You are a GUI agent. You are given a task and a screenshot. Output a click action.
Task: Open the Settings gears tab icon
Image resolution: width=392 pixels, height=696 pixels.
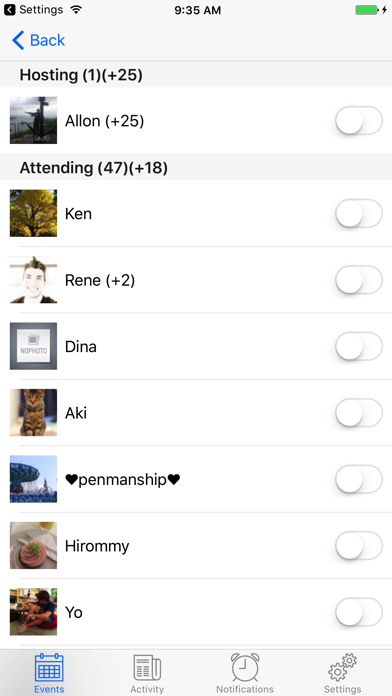point(342,667)
